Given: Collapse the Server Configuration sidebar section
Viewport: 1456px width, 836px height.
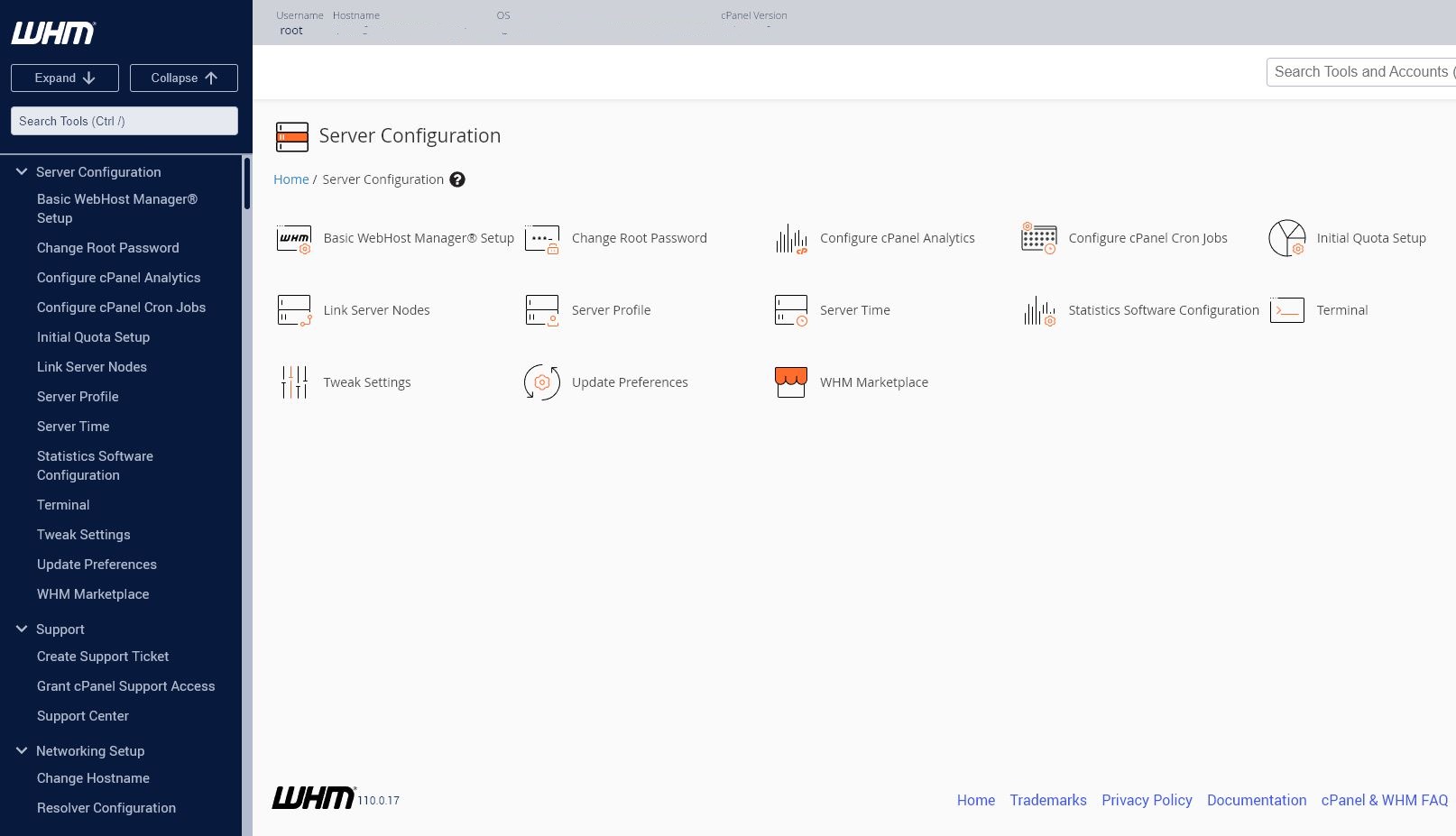Looking at the screenshot, I should (x=22, y=171).
